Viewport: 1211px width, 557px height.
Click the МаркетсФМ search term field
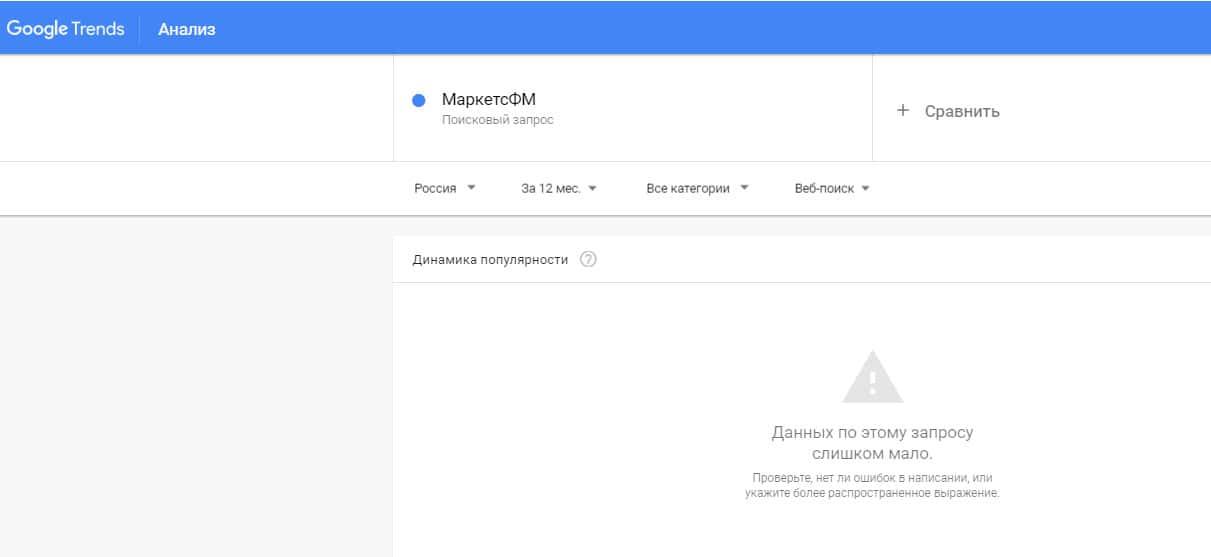(489, 100)
